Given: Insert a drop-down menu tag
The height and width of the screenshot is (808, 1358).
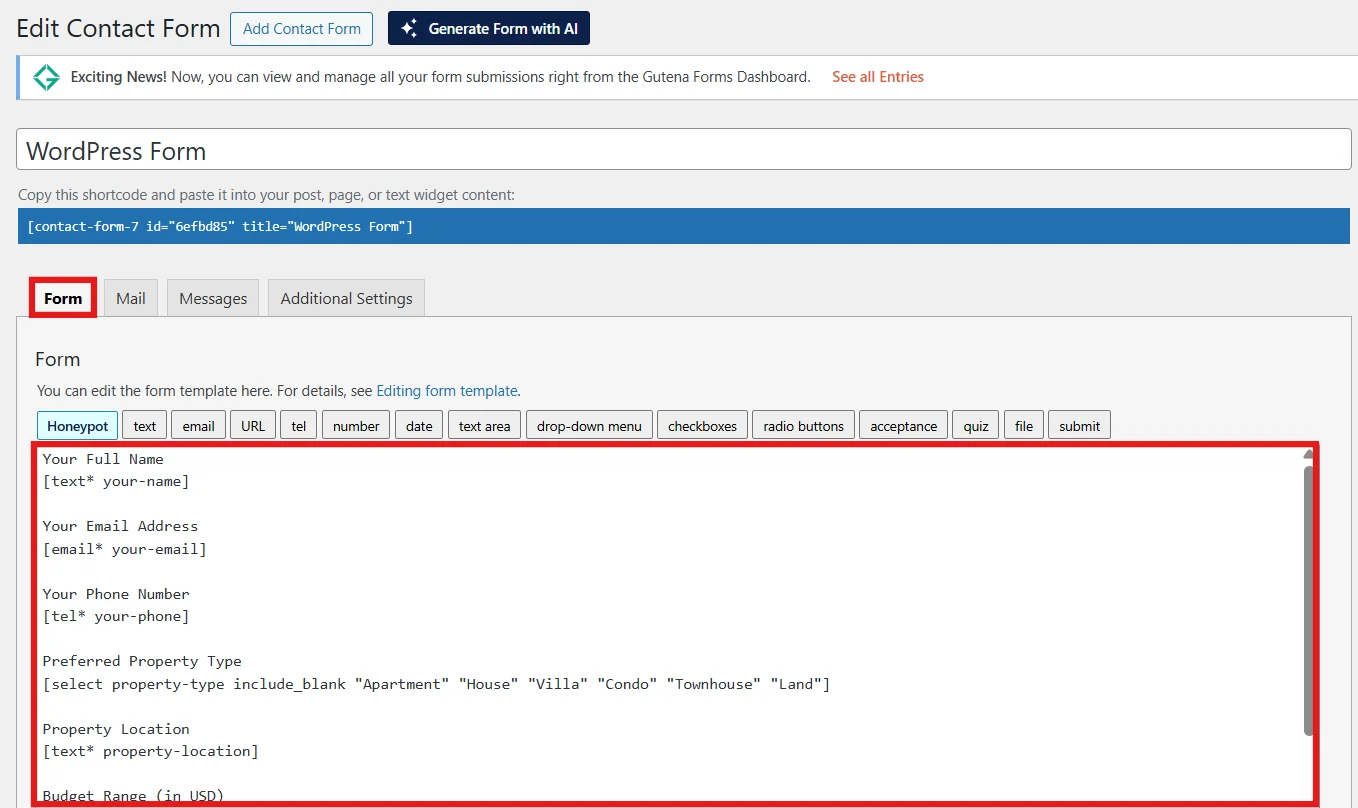Looking at the screenshot, I should [x=589, y=426].
